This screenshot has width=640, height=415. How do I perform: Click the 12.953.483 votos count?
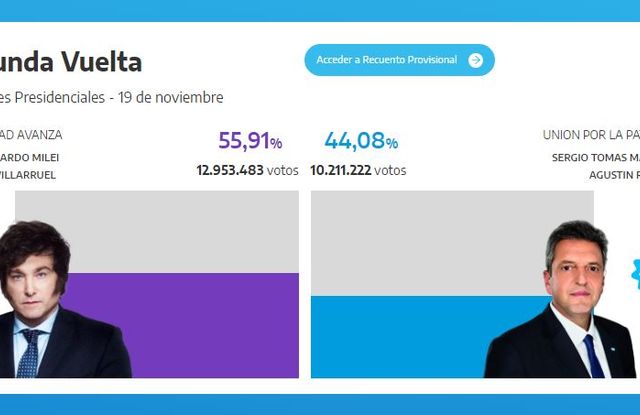tap(247, 170)
